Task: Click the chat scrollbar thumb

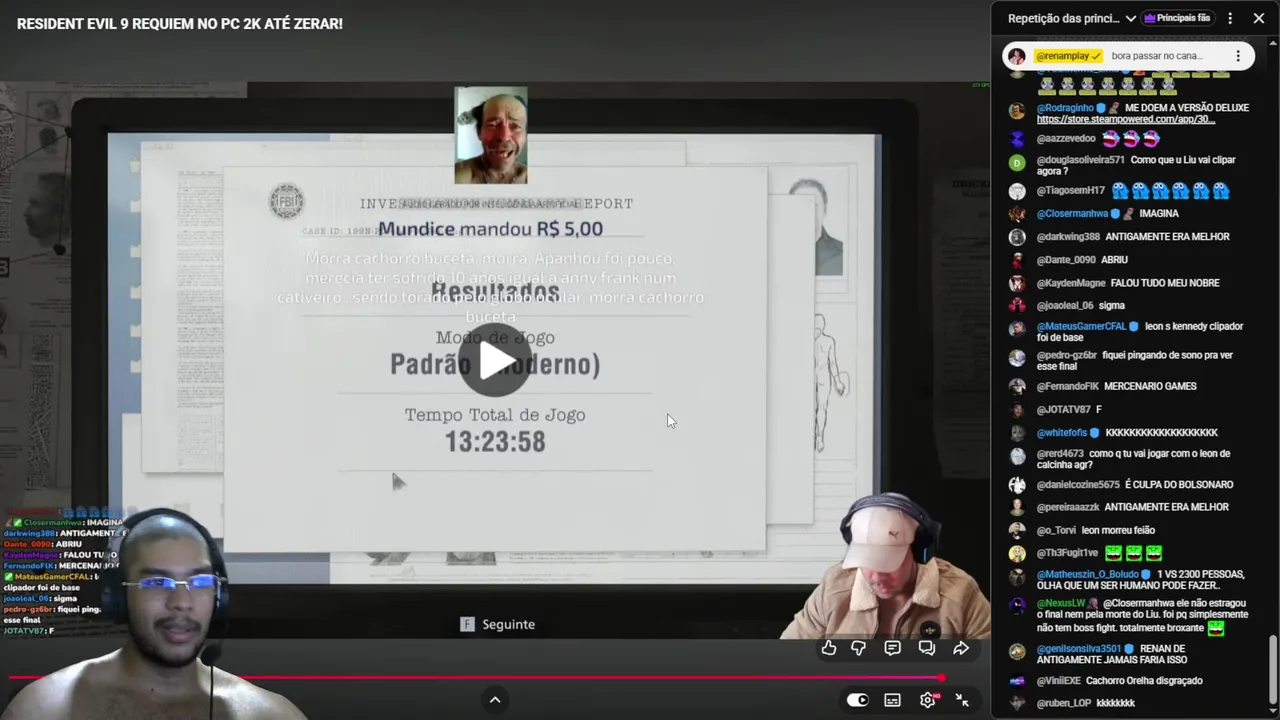Action: click(x=1273, y=671)
